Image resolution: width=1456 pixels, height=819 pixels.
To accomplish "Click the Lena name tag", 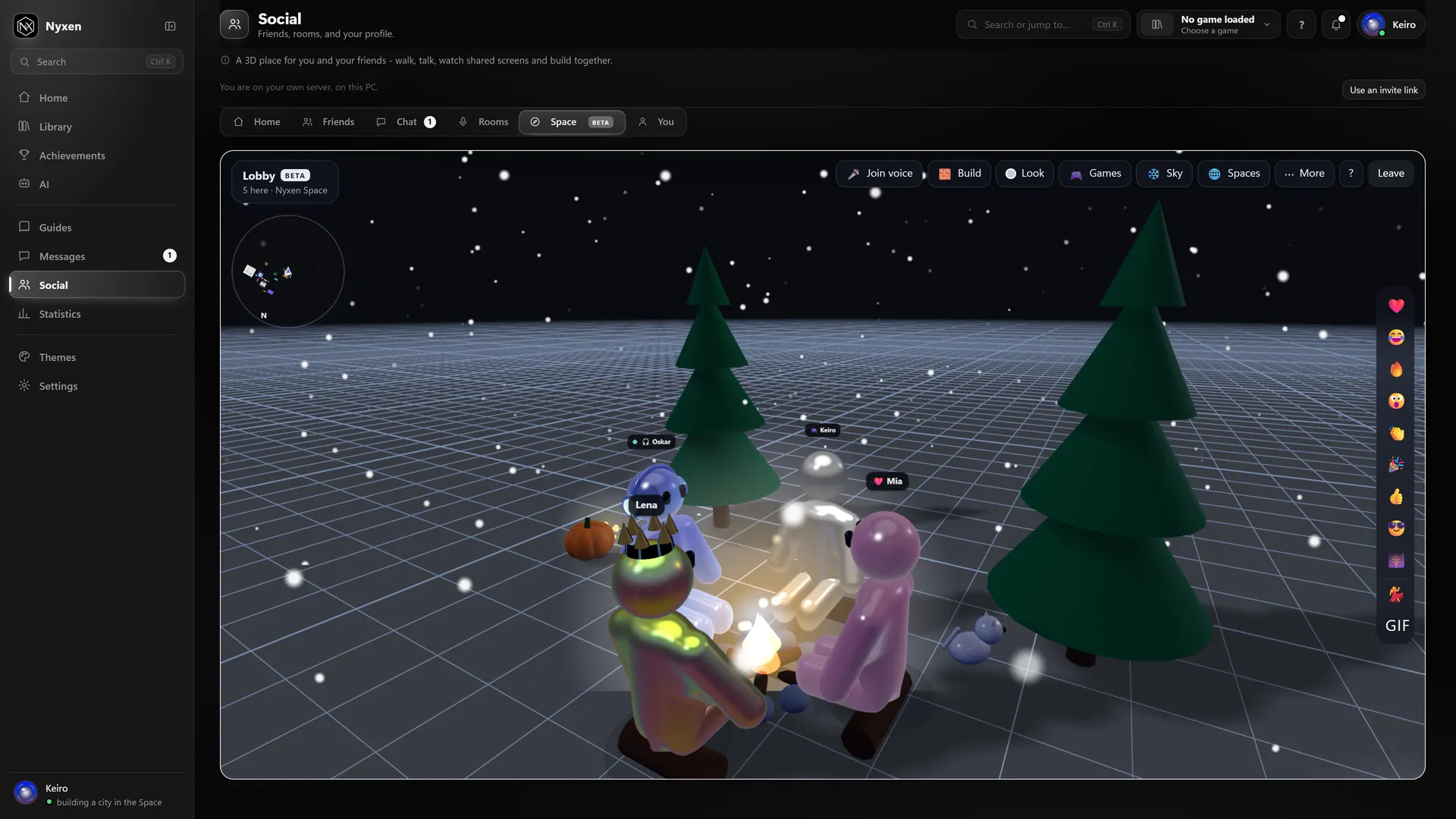I will click(646, 505).
